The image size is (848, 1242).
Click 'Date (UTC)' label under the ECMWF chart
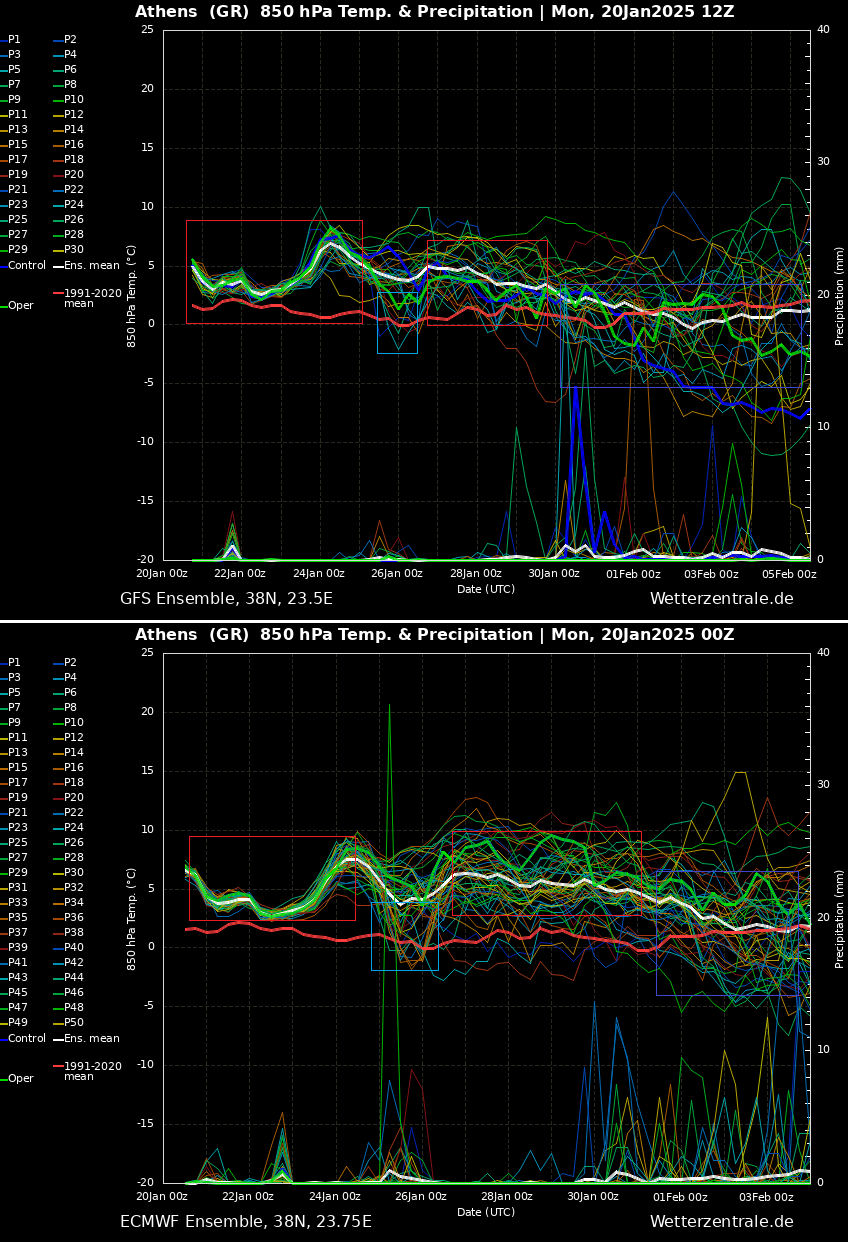[486, 1212]
